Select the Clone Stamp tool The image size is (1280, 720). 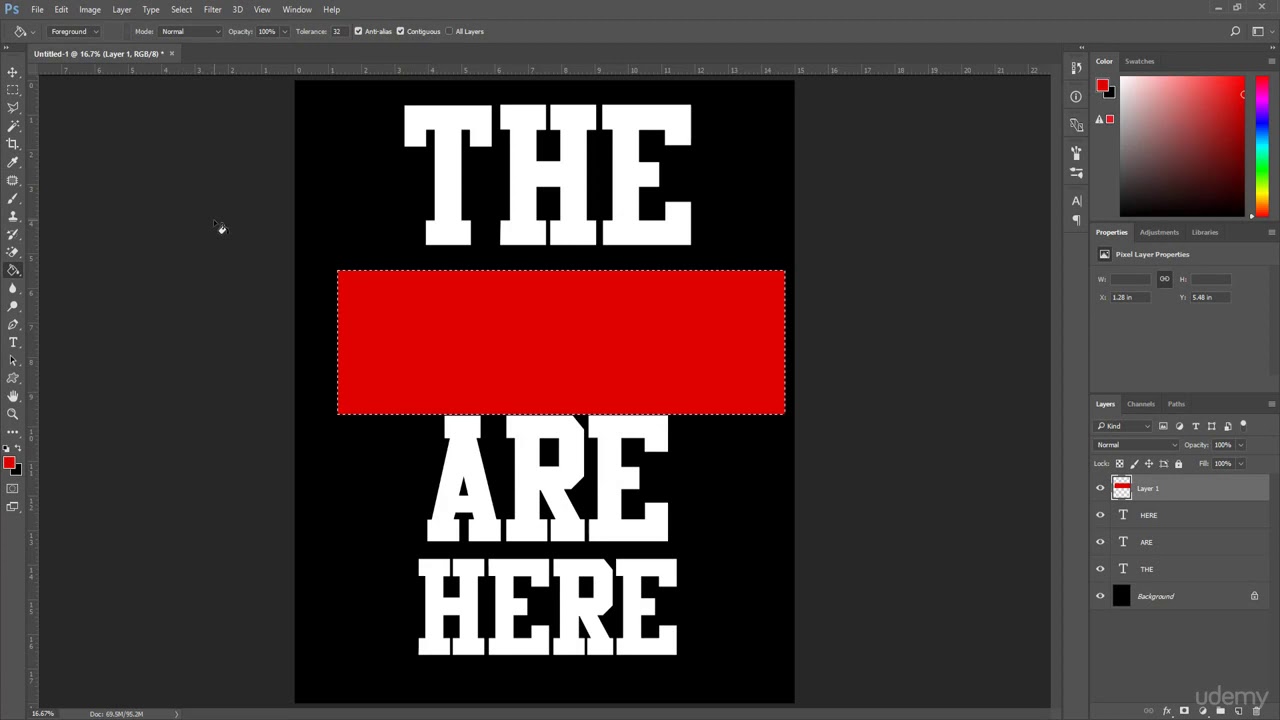[x=13, y=216]
